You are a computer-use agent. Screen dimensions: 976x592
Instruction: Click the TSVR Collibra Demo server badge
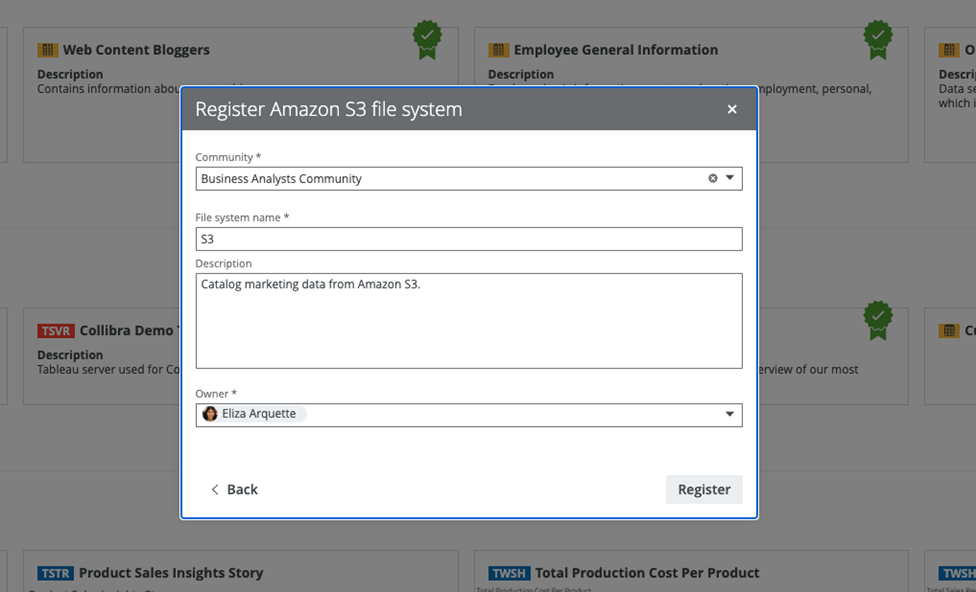pos(56,331)
